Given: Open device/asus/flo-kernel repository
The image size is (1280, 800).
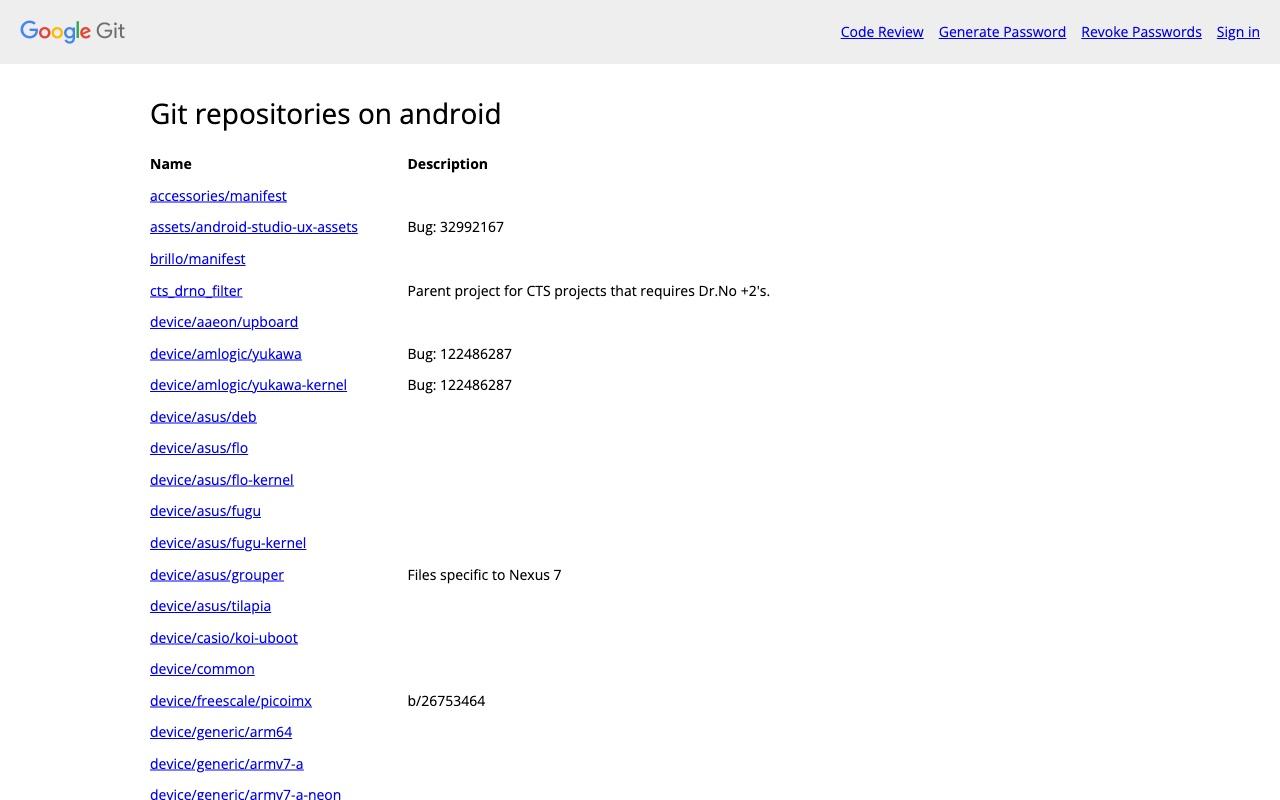Looking at the screenshot, I should tap(222, 480).
